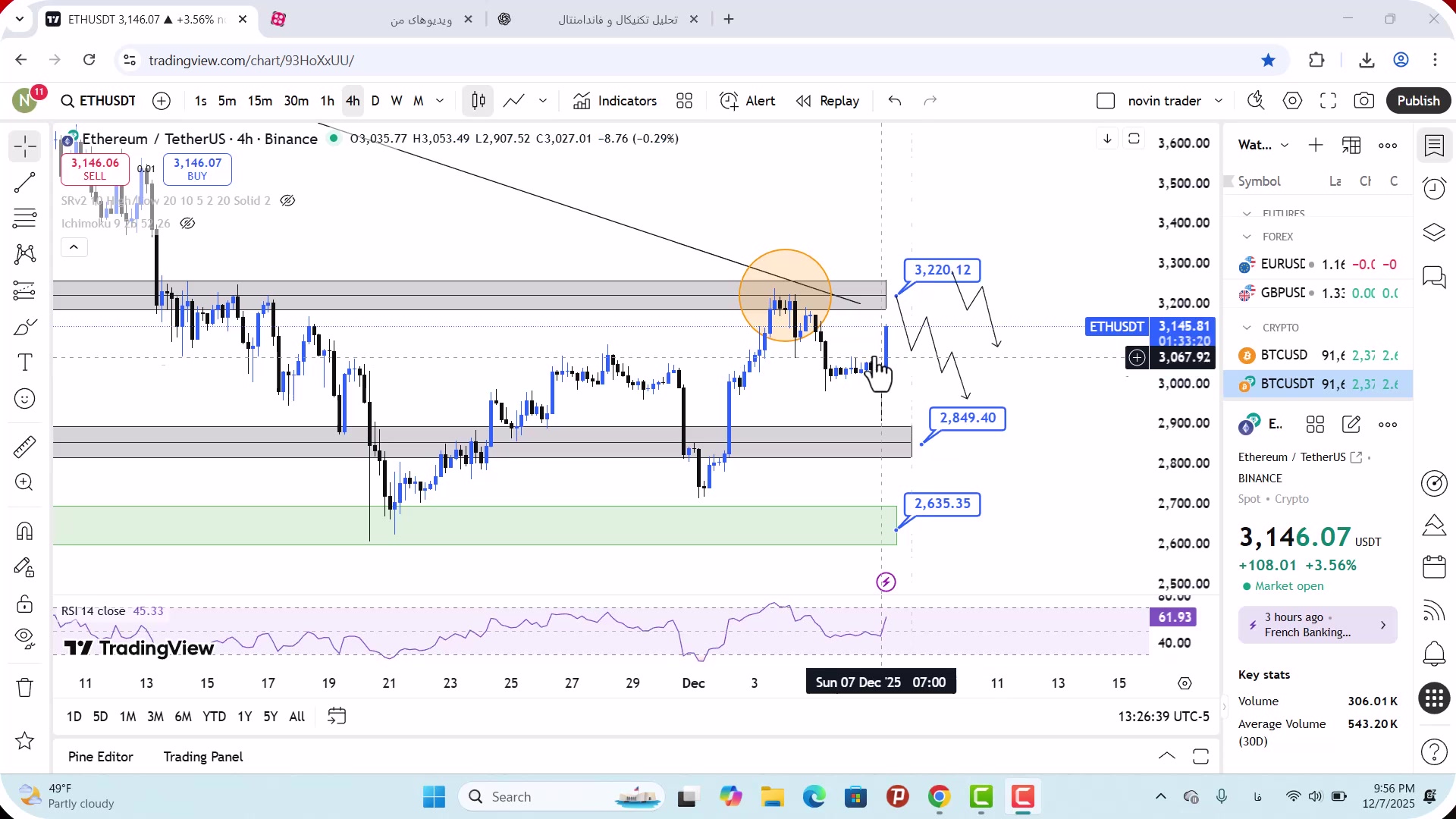The image size is (1456, 819).
Task: Select the YTD date range
Action: 215,716
